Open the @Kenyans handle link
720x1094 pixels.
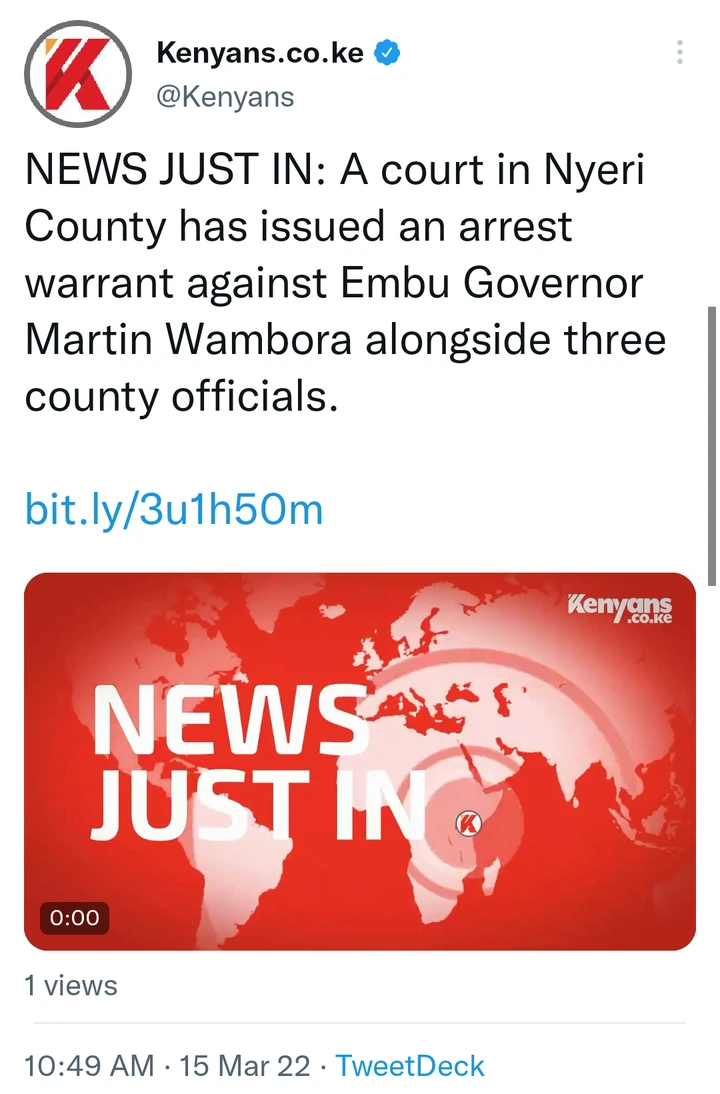[225, 97]
